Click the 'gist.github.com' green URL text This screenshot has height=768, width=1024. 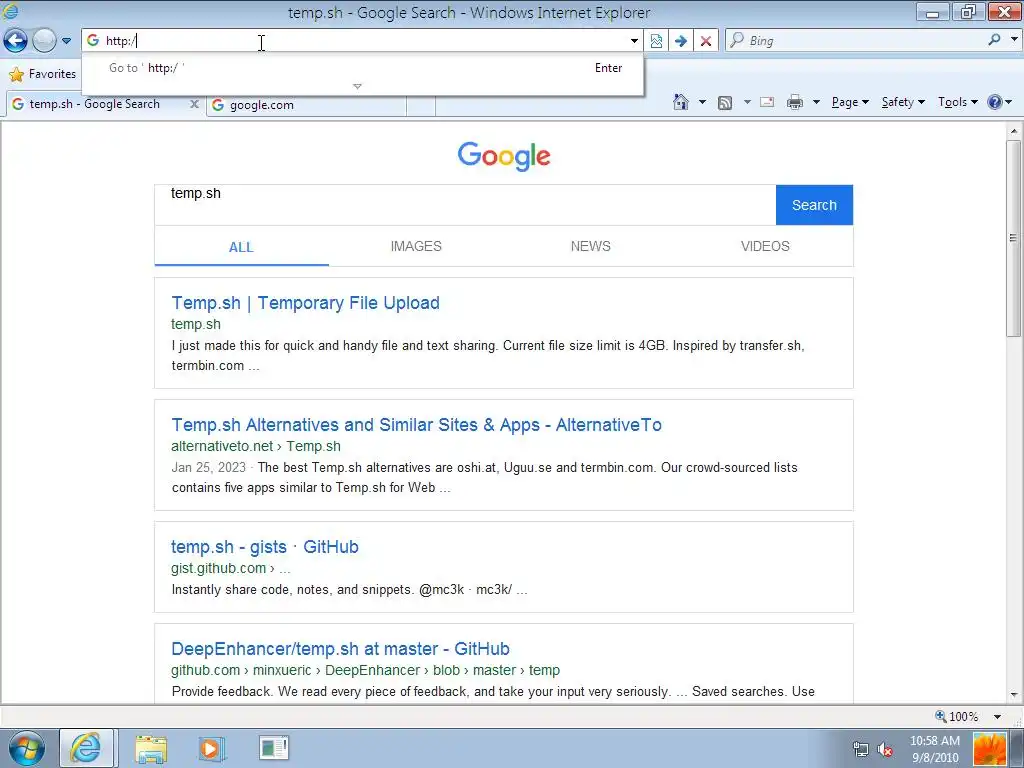(x=219, y=568)
